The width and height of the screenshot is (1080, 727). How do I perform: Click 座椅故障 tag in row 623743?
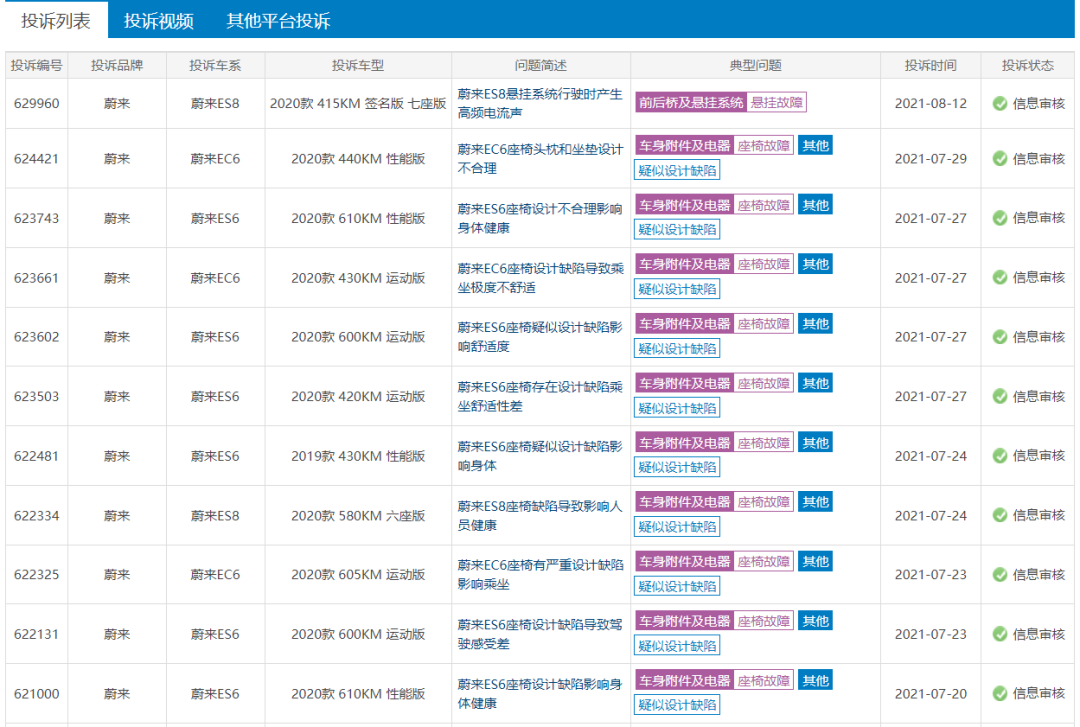[x=764, y=205]
